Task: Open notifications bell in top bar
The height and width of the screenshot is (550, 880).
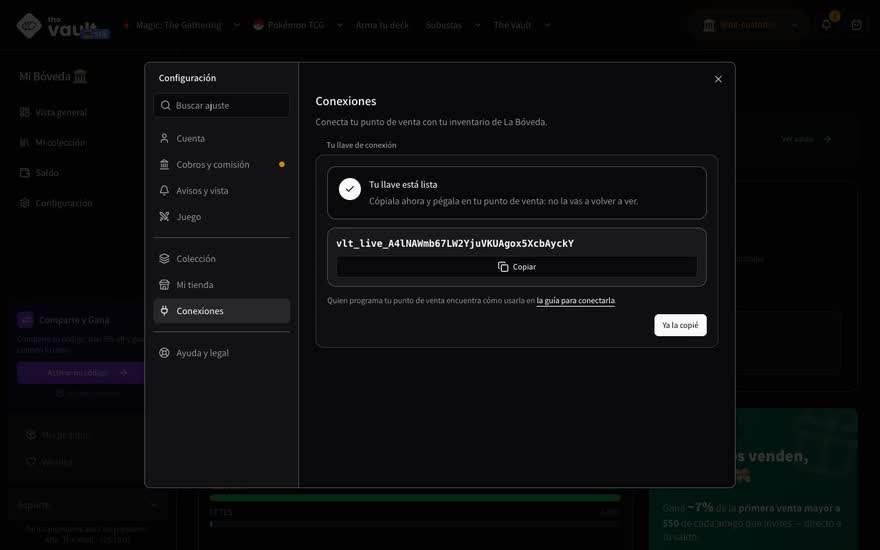Action: (827, 25)
